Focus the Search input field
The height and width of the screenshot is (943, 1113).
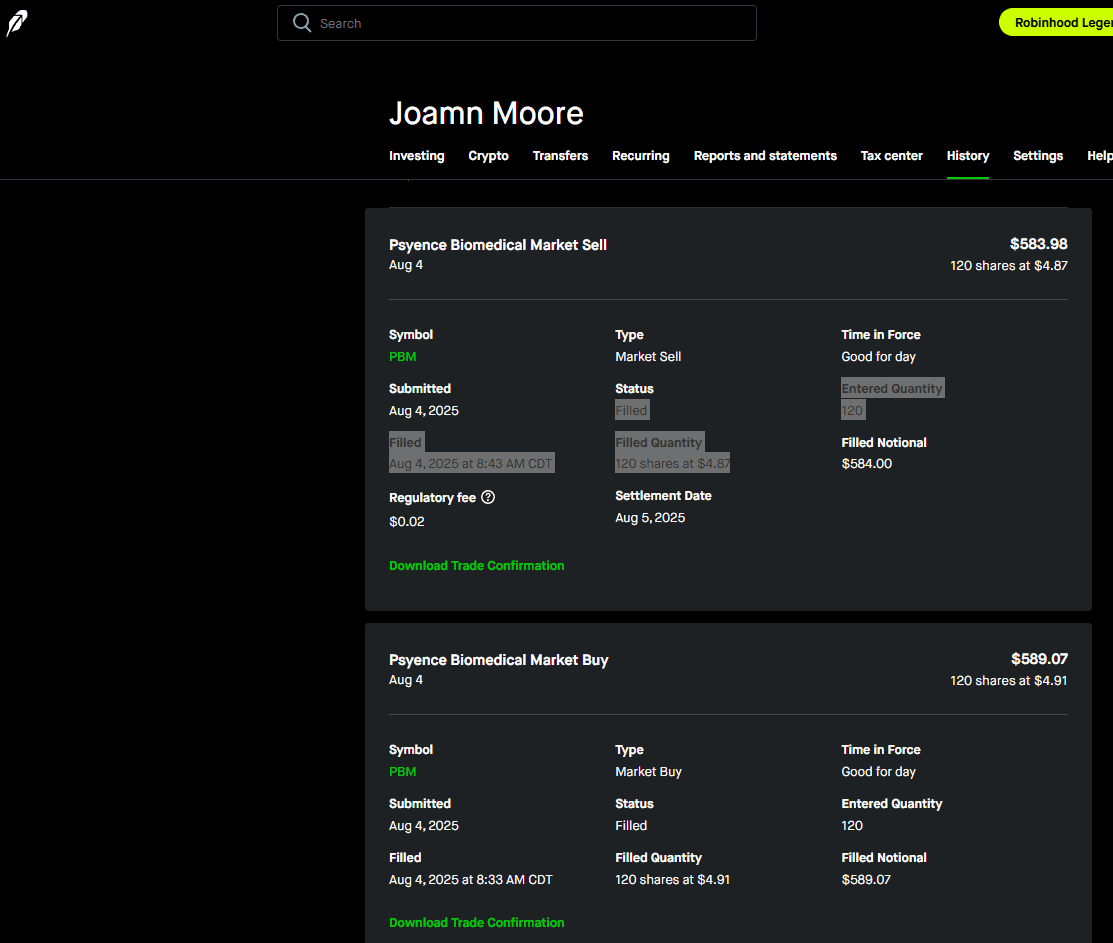[x=530, y=23]
